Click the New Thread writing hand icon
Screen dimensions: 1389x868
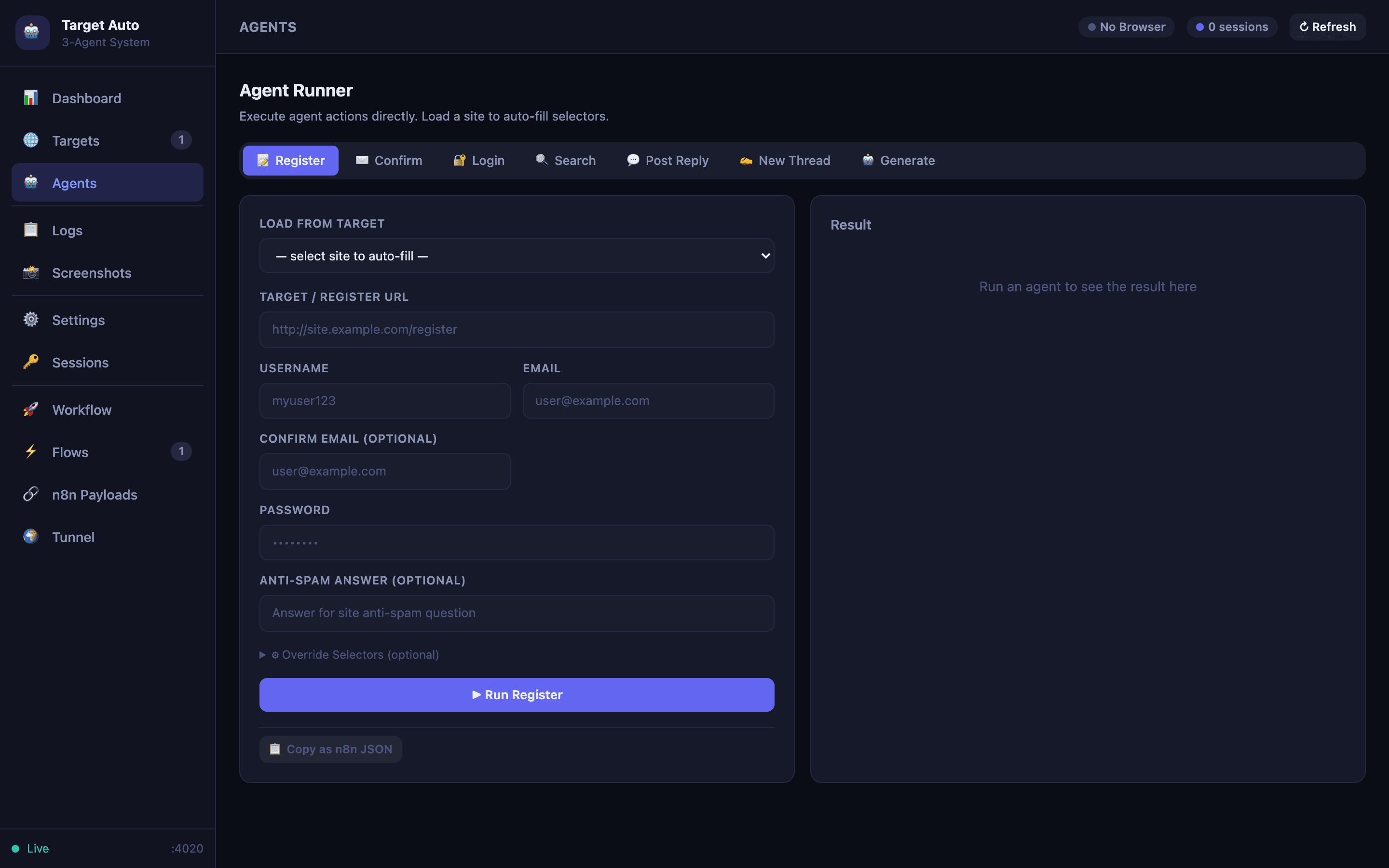point(746,161)
